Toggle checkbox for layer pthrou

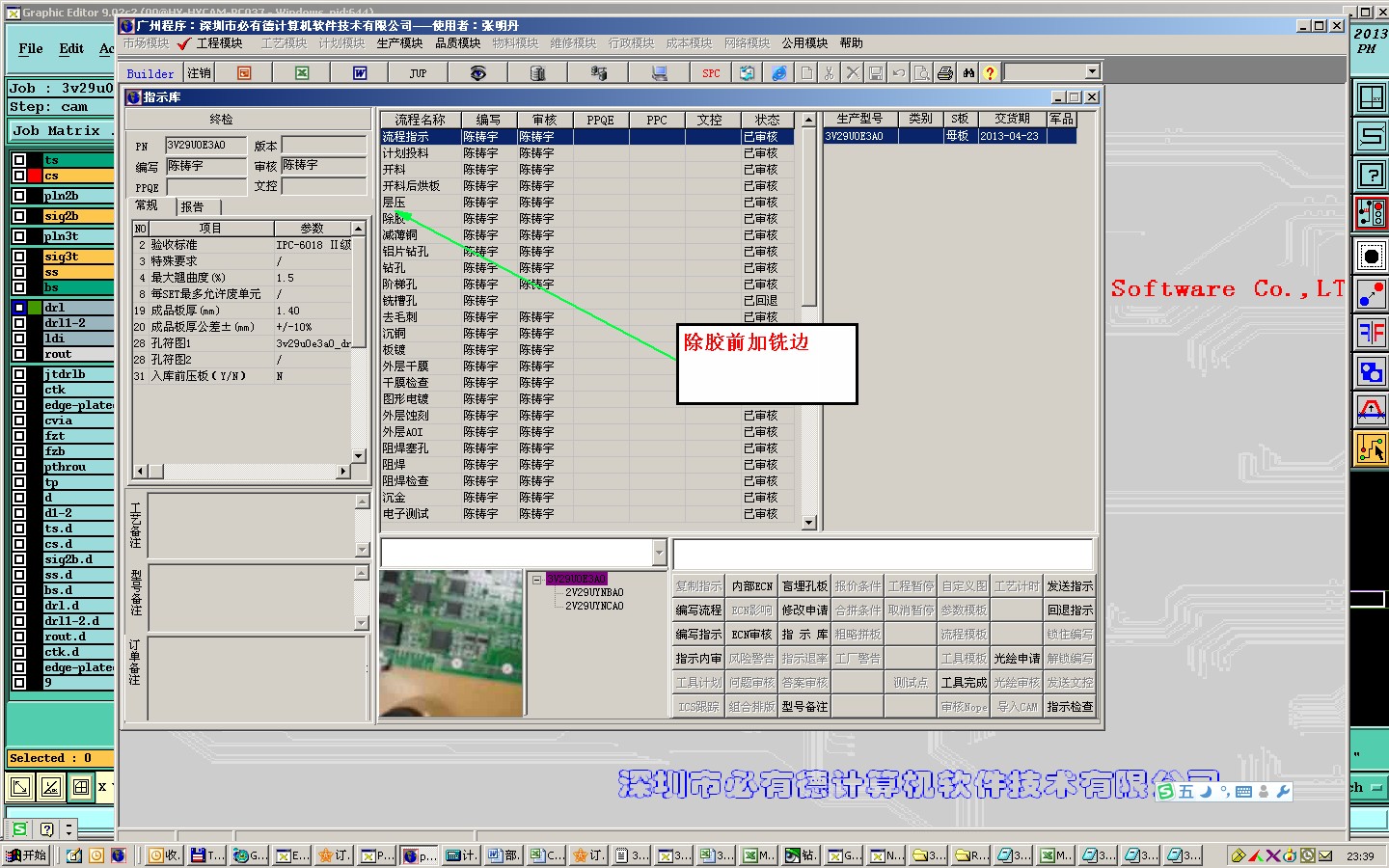19,467
